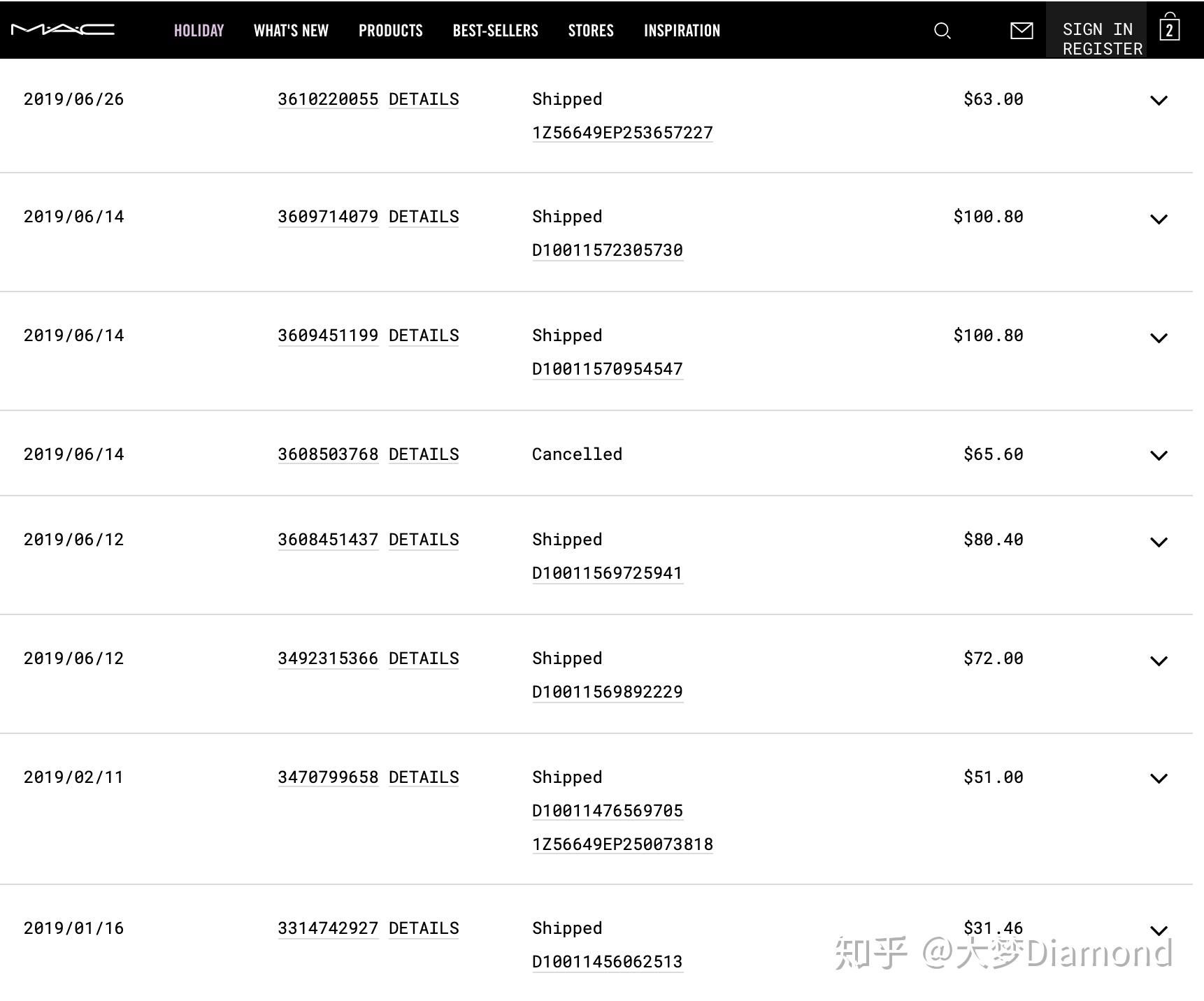Click the MAC logo in header
Viewport: 1204px width, 1001px height.
pyautogui.click(x=62, y=29)
